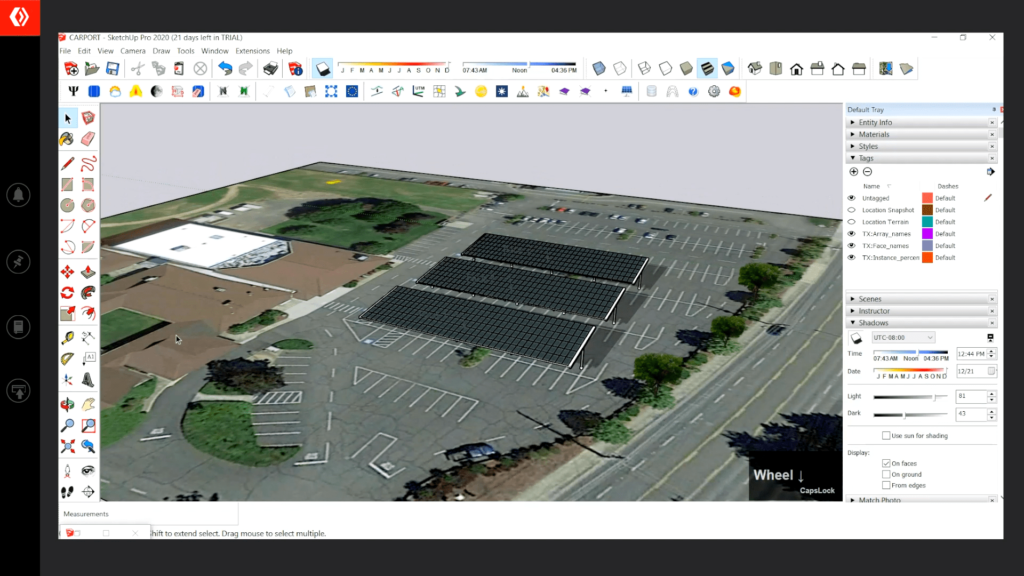Enable Use sun for shading
The image size is (1024, 576).
887,436
